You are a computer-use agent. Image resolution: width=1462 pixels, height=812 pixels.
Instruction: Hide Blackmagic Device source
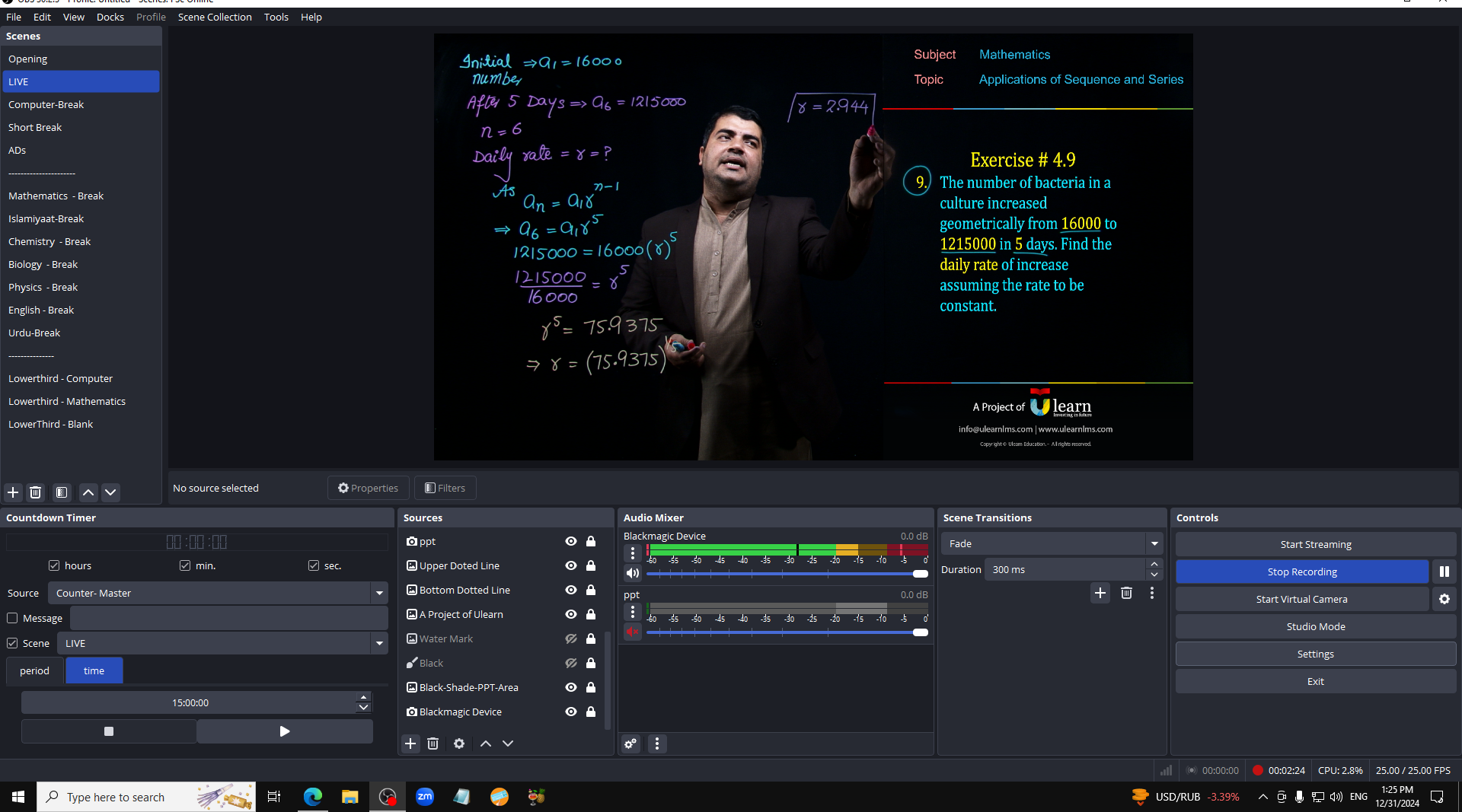pyautogui.click(x=571, y=712)
